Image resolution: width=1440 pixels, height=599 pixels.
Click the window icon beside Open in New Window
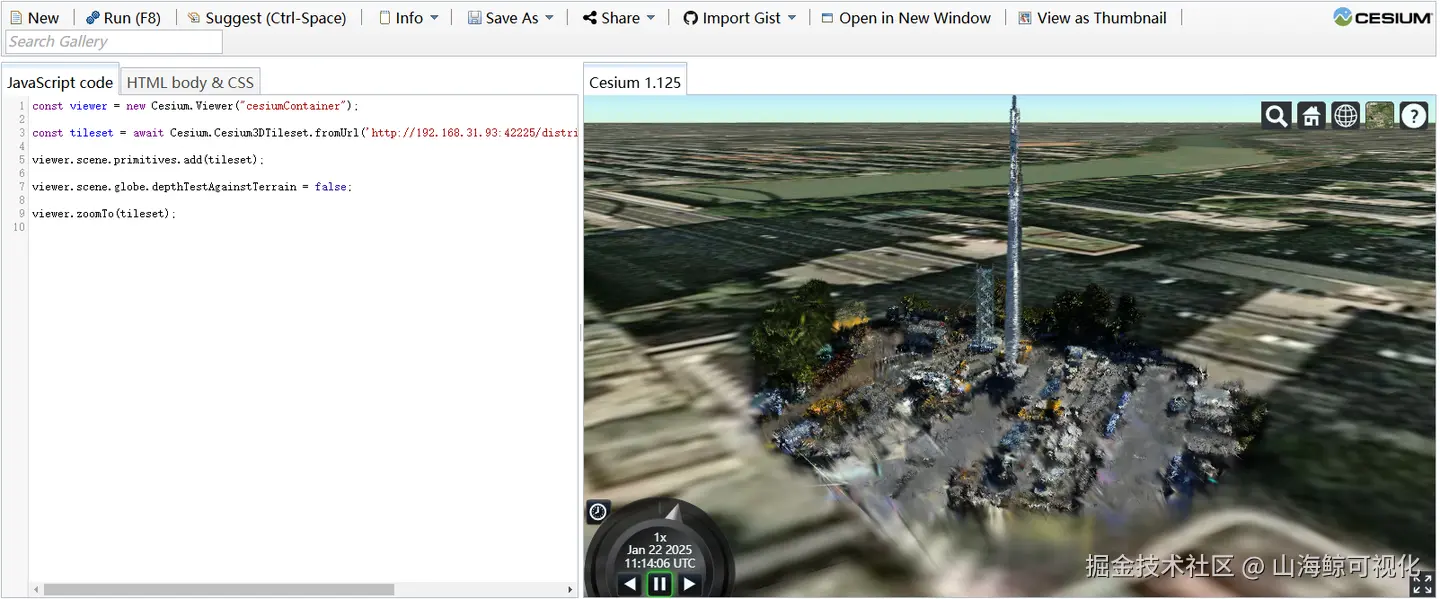(827, 18)
